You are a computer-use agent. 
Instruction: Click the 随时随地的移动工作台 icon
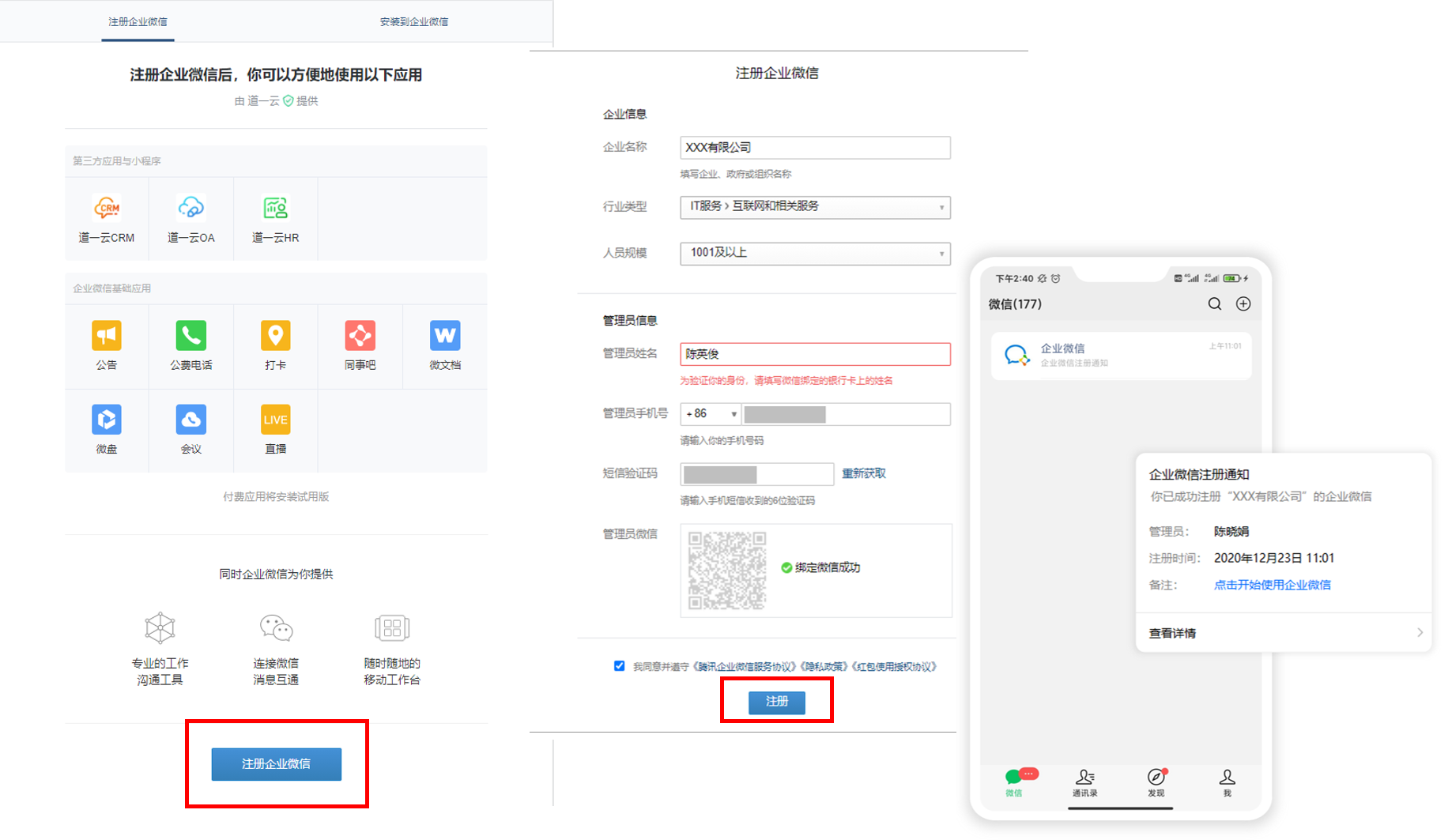click(x=392, y=628)
